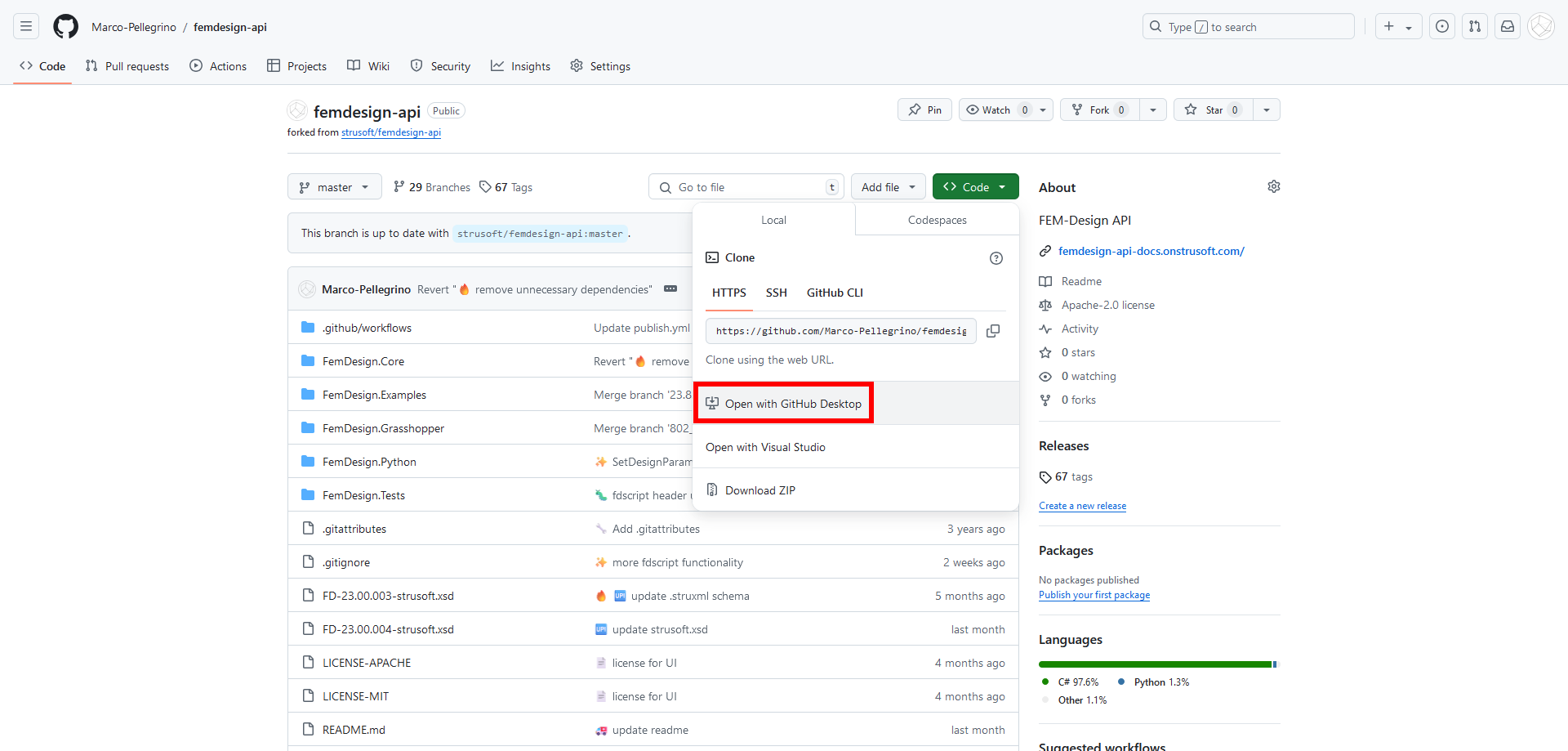The height and width of the screenshot is (751, 1568).
Task: Expand the Add file dropdown
Action: [888, 187]
